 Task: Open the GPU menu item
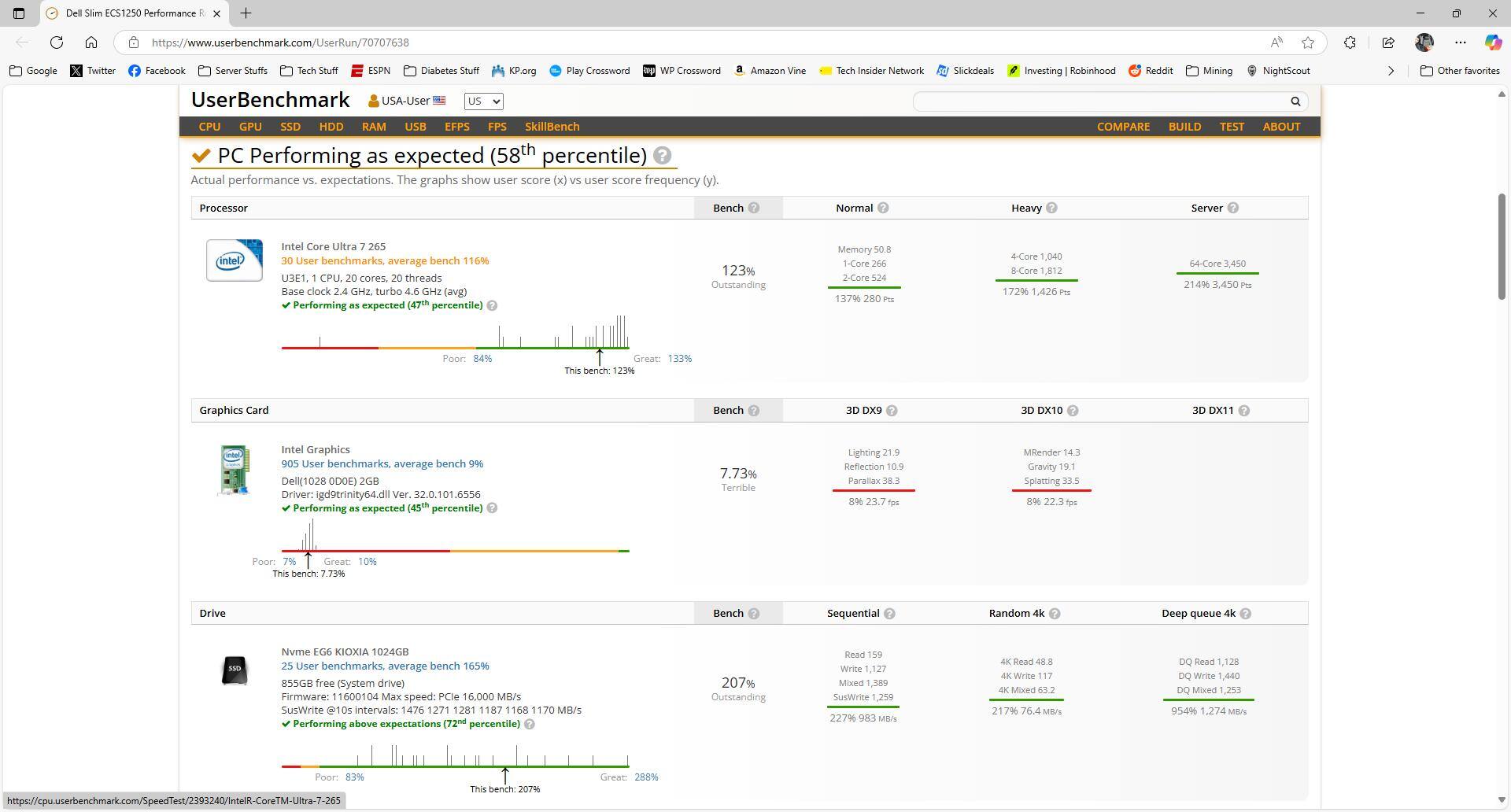(250, 127)
